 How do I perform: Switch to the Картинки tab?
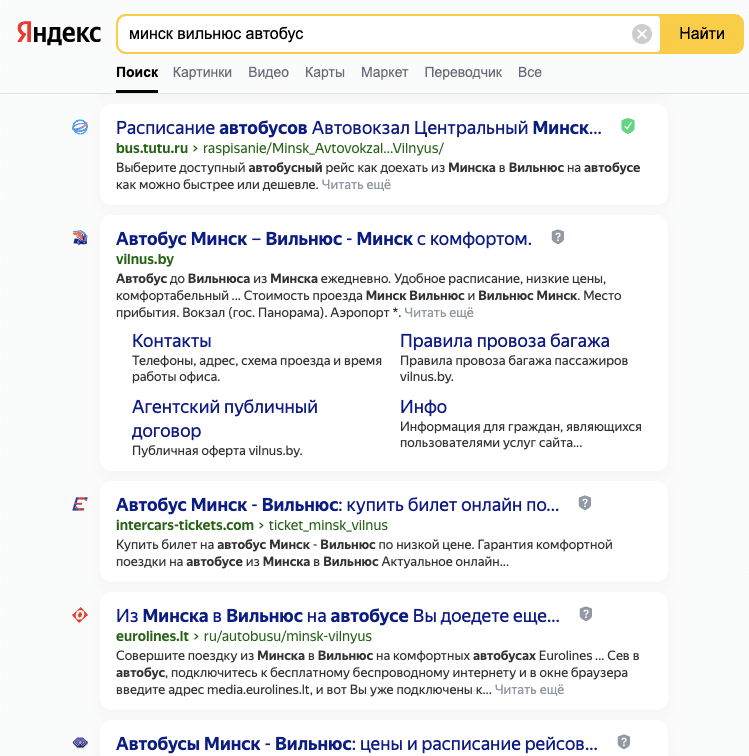click(x=202, y=72)
